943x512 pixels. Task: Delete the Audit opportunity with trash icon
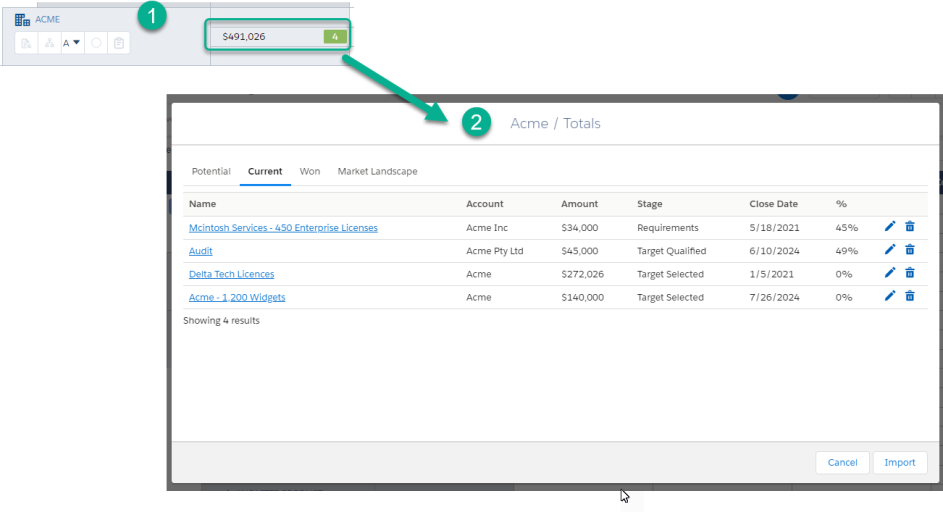pos(910,250)
